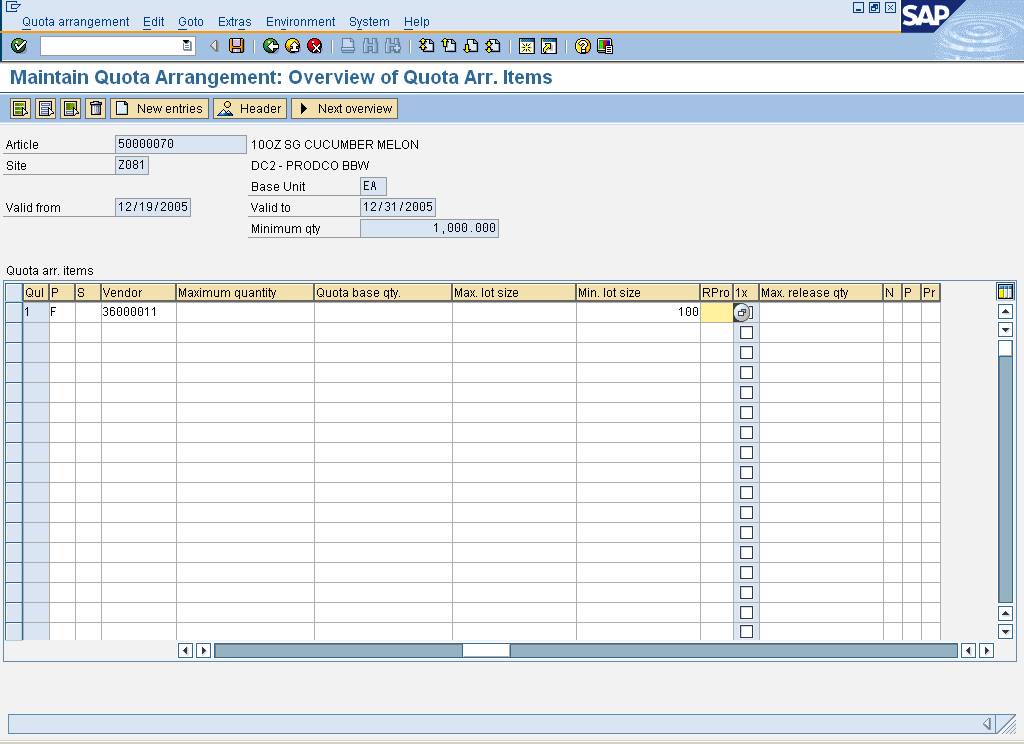Click the Print icon in the toolbar

[348, 46]
